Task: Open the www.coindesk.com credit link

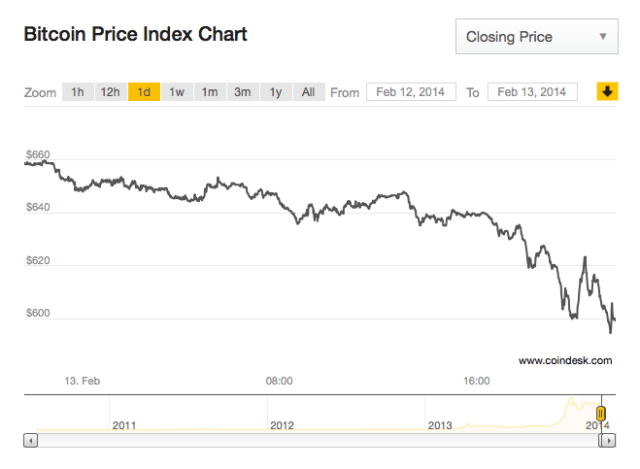Action: click(x=564, y=361)
